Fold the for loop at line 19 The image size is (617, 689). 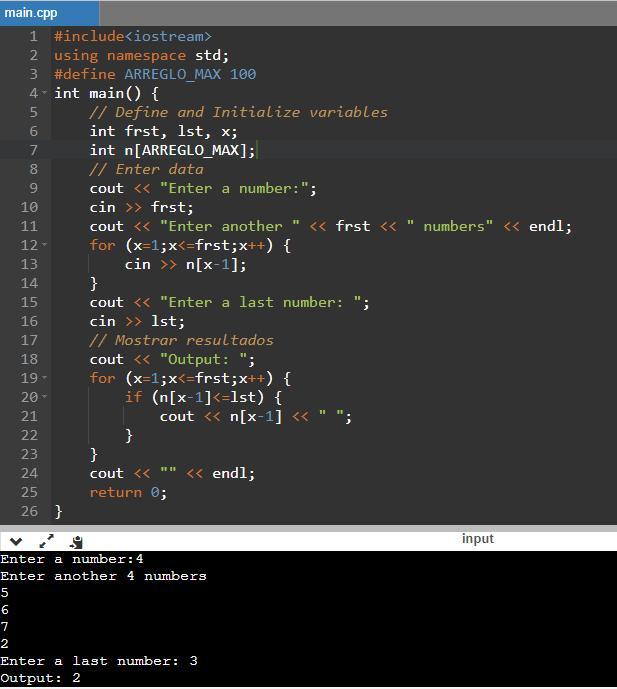click(44, 378)
